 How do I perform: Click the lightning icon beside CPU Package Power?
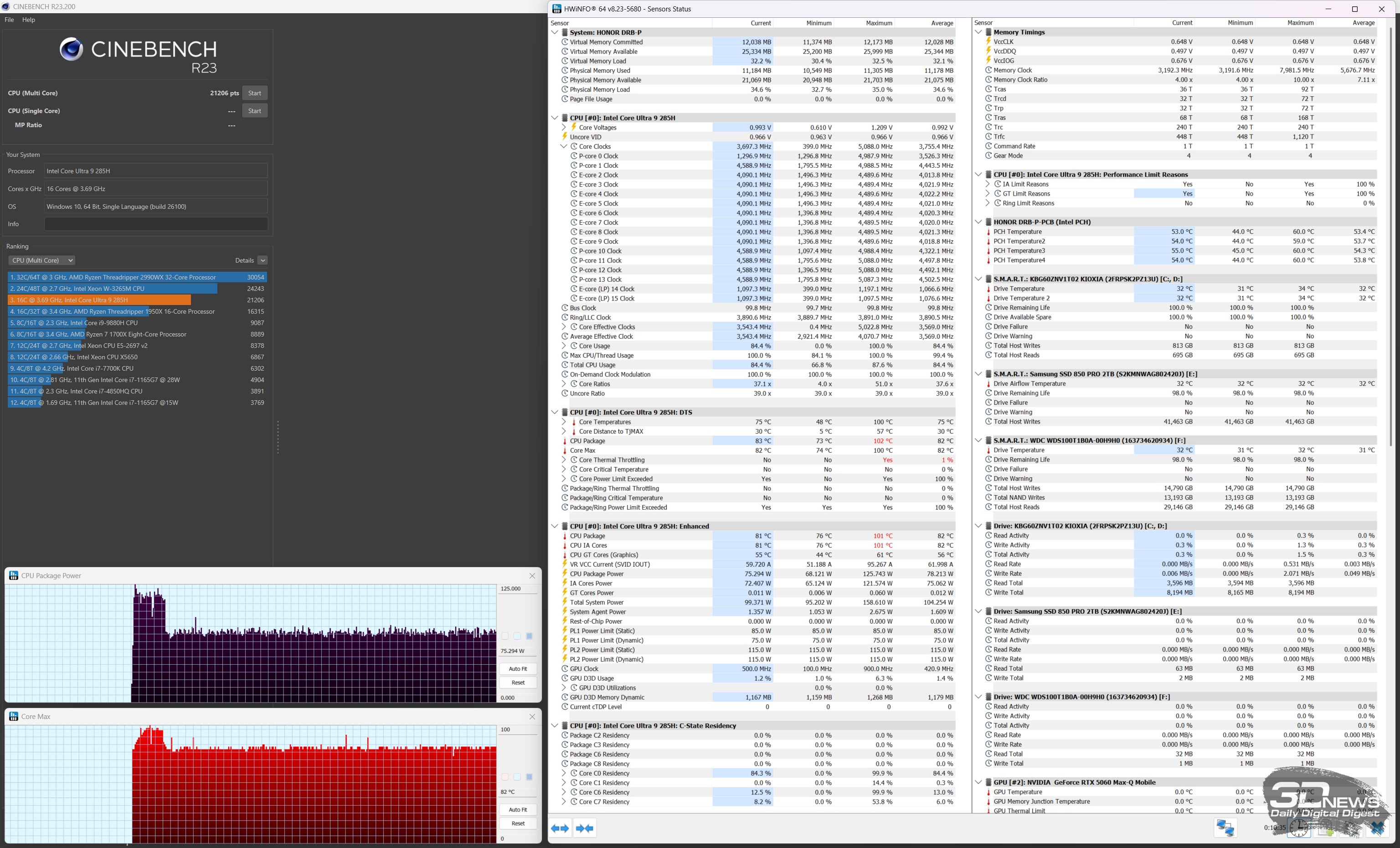click(x=565, y=574)
